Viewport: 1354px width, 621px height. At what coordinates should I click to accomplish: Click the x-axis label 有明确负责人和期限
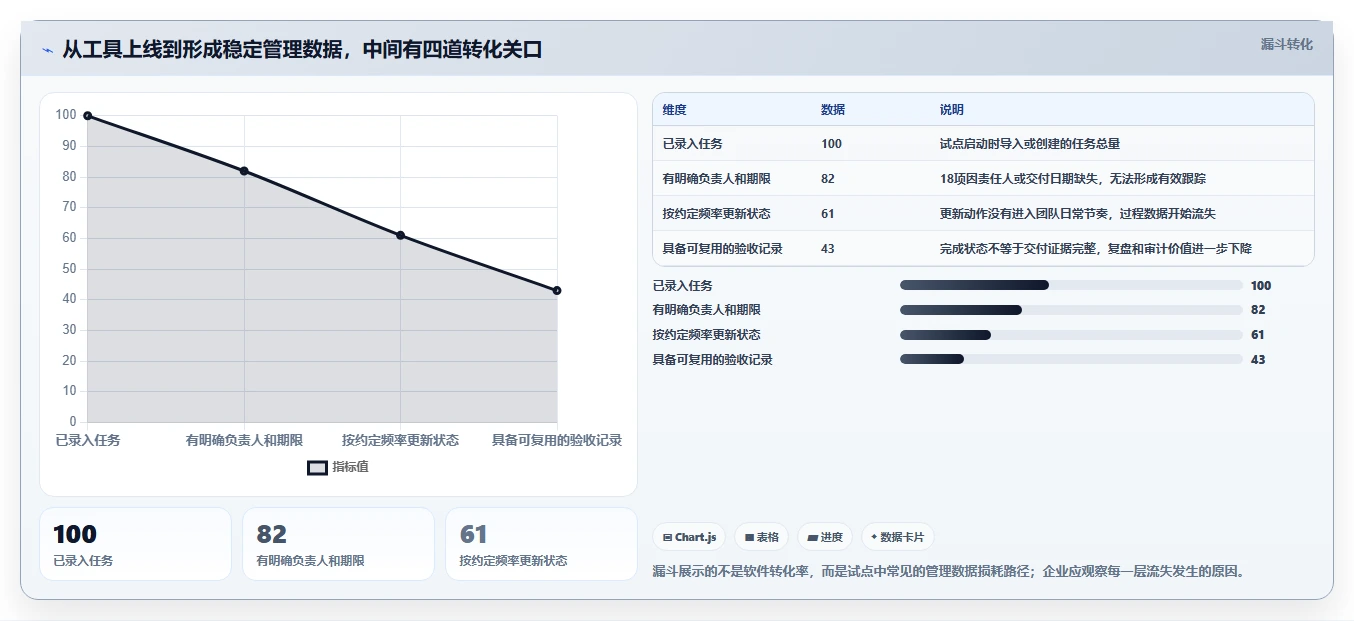[244, 440]
